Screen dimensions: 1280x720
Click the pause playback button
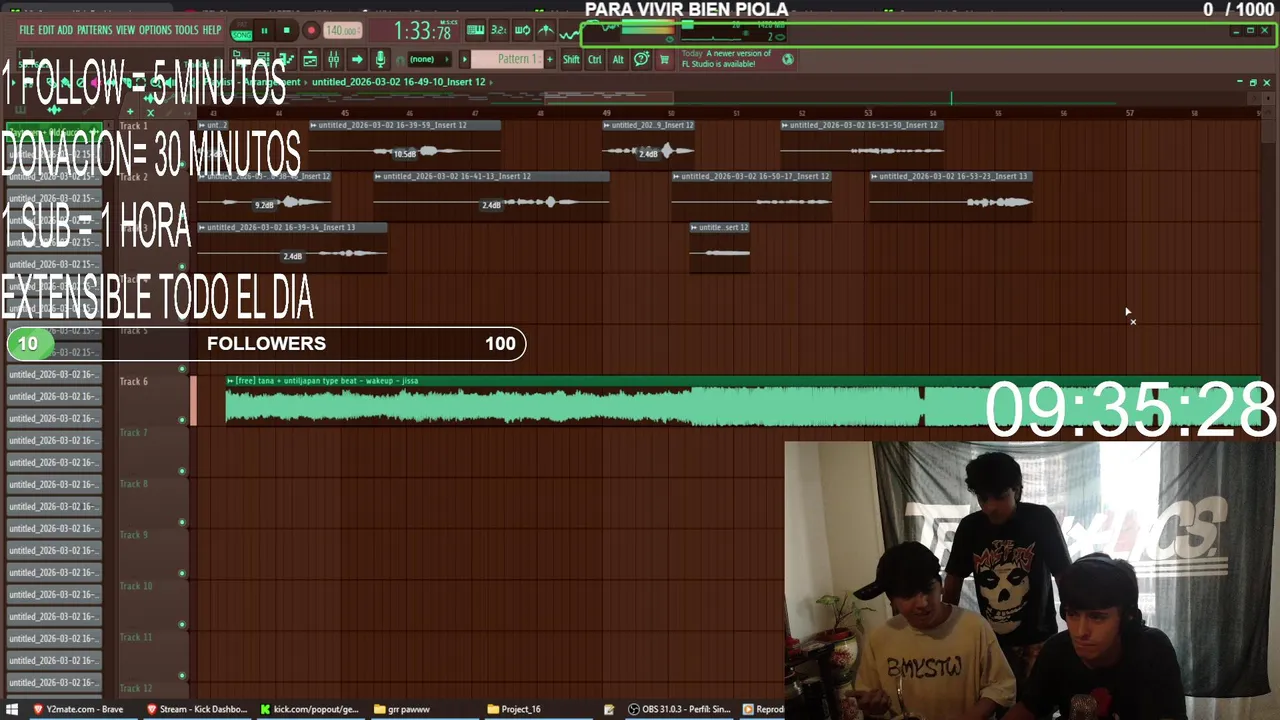click(x=264, y=31)
